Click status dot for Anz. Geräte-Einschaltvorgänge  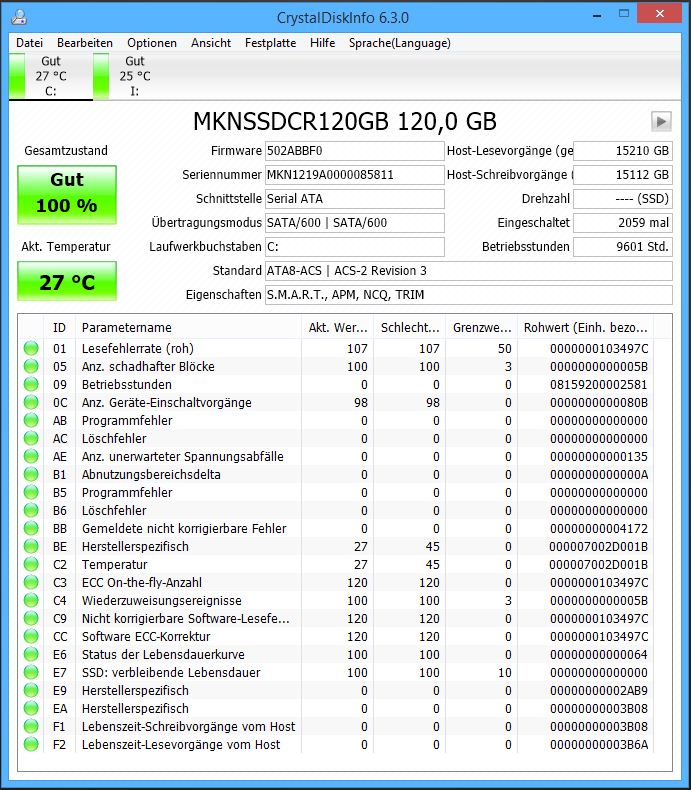click(x=31, y=403)
